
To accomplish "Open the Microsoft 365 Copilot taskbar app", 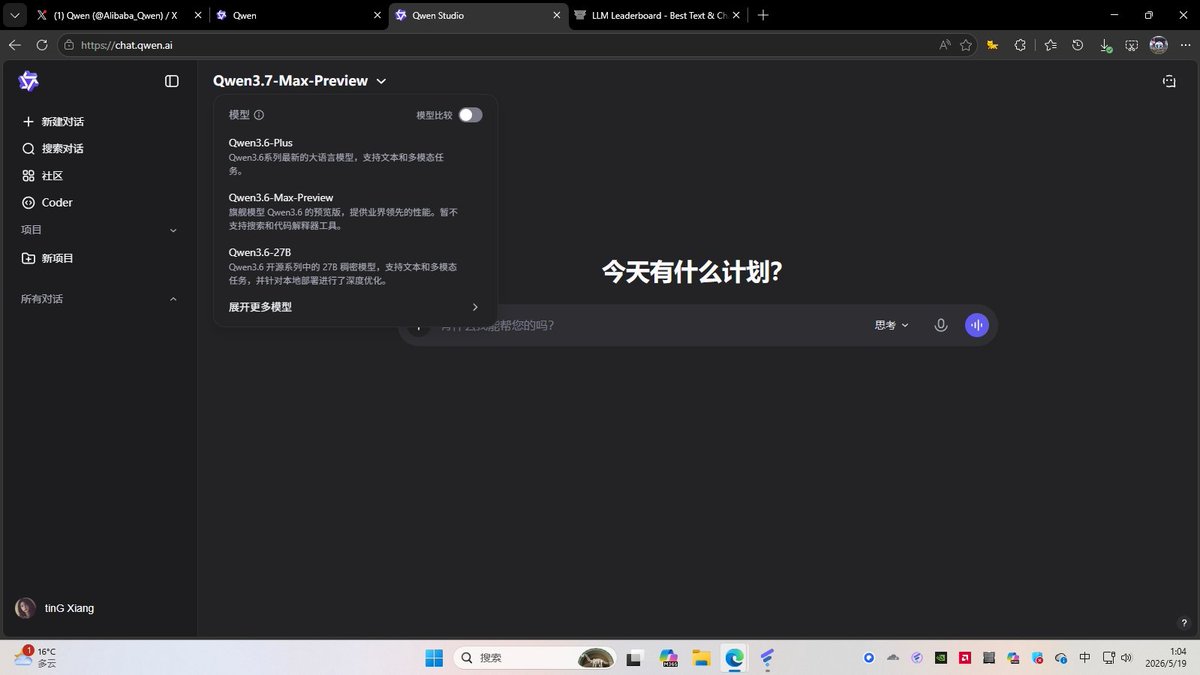I will [669, 658].
